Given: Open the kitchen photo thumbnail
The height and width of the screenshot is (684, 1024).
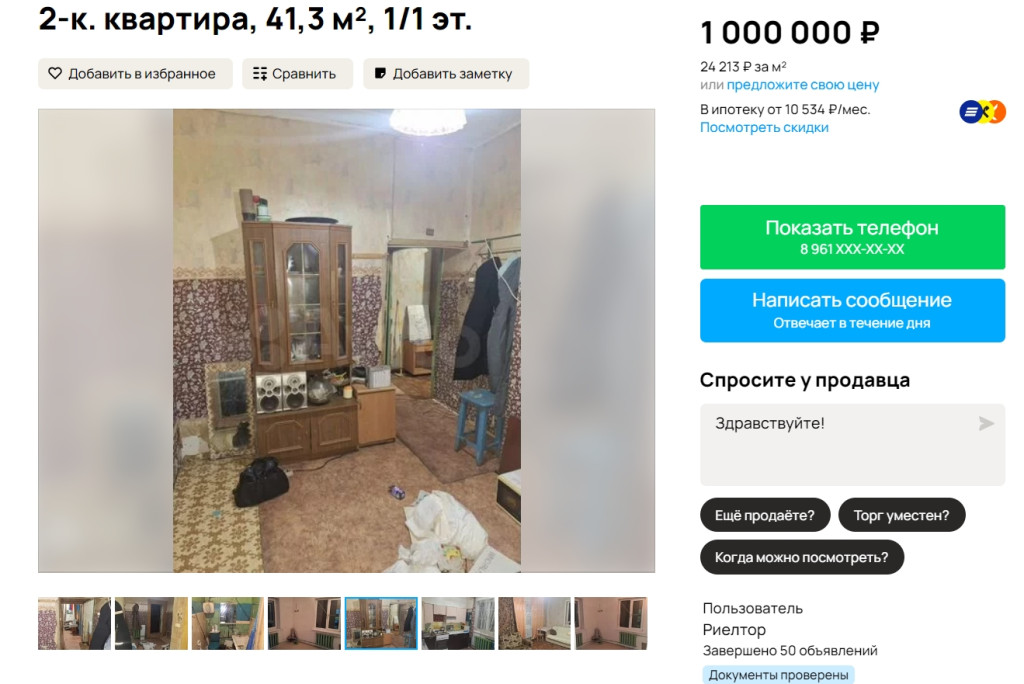Looking at the screenshot, I should pos(458,623).
